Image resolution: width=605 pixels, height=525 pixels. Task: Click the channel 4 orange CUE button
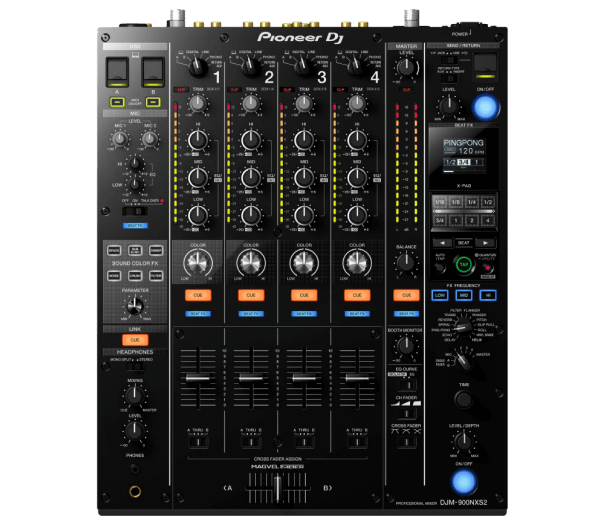pyautogui.click(x=357, y=295)
